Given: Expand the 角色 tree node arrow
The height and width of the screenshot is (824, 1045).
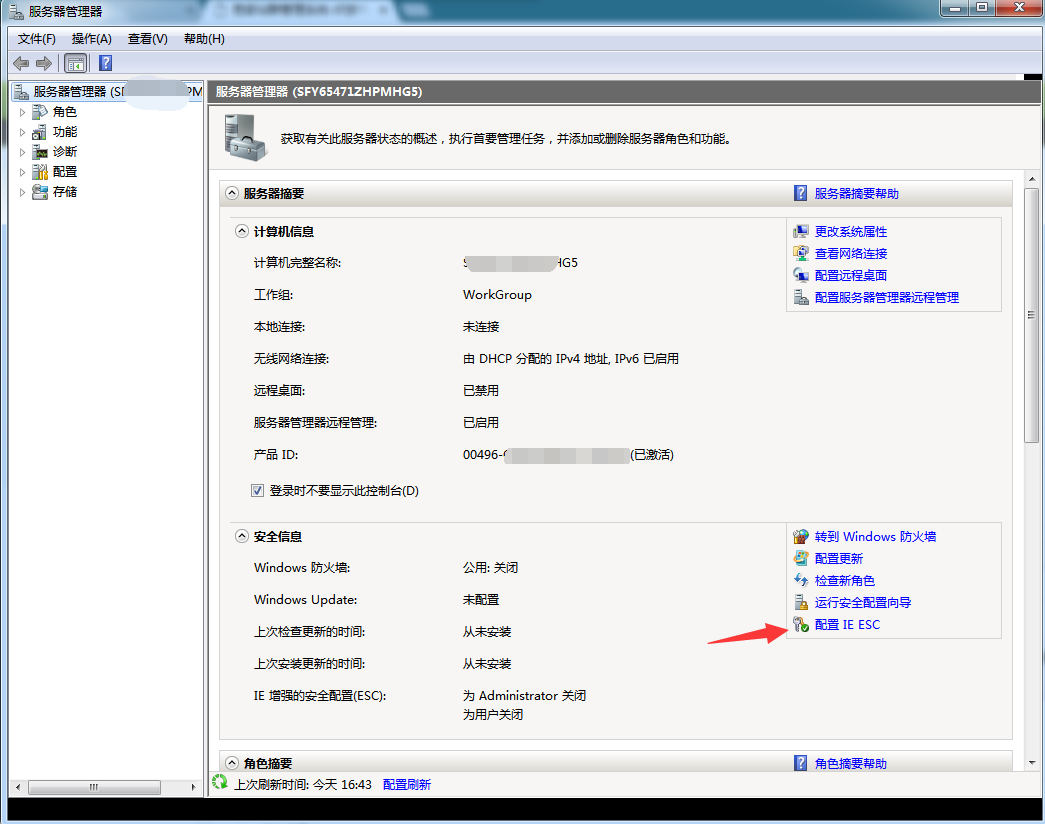Looking at the screenshot, I should [22, 112].
